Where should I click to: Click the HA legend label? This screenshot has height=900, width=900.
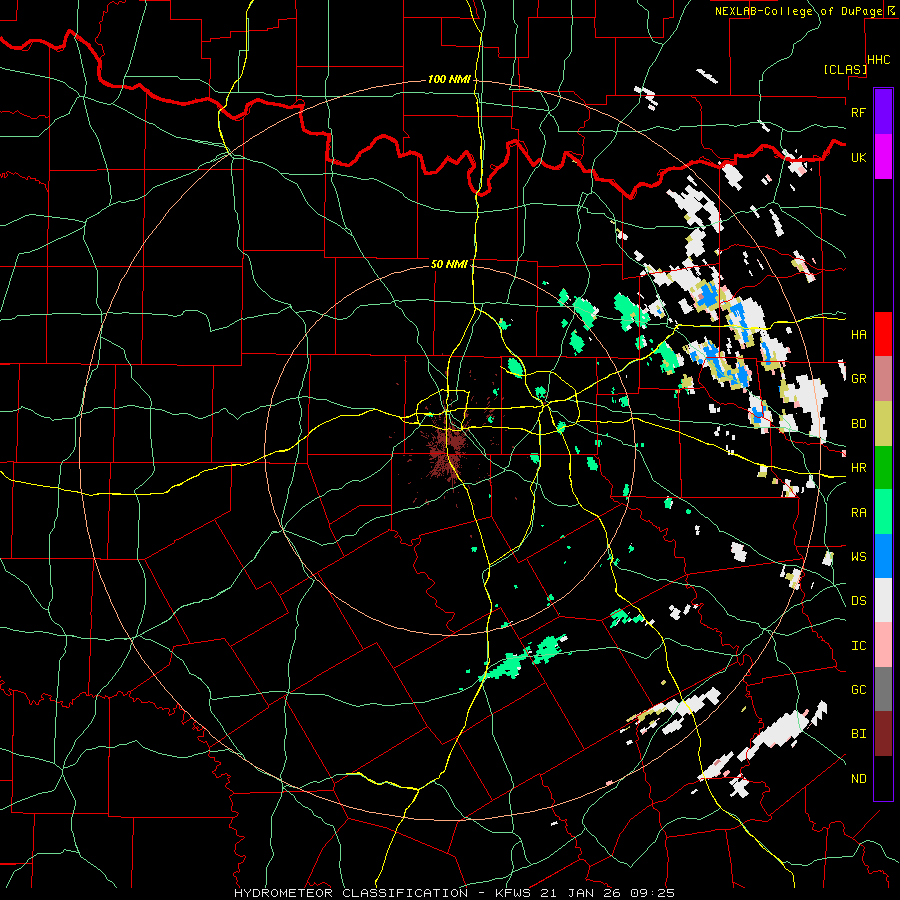(858, 334)
